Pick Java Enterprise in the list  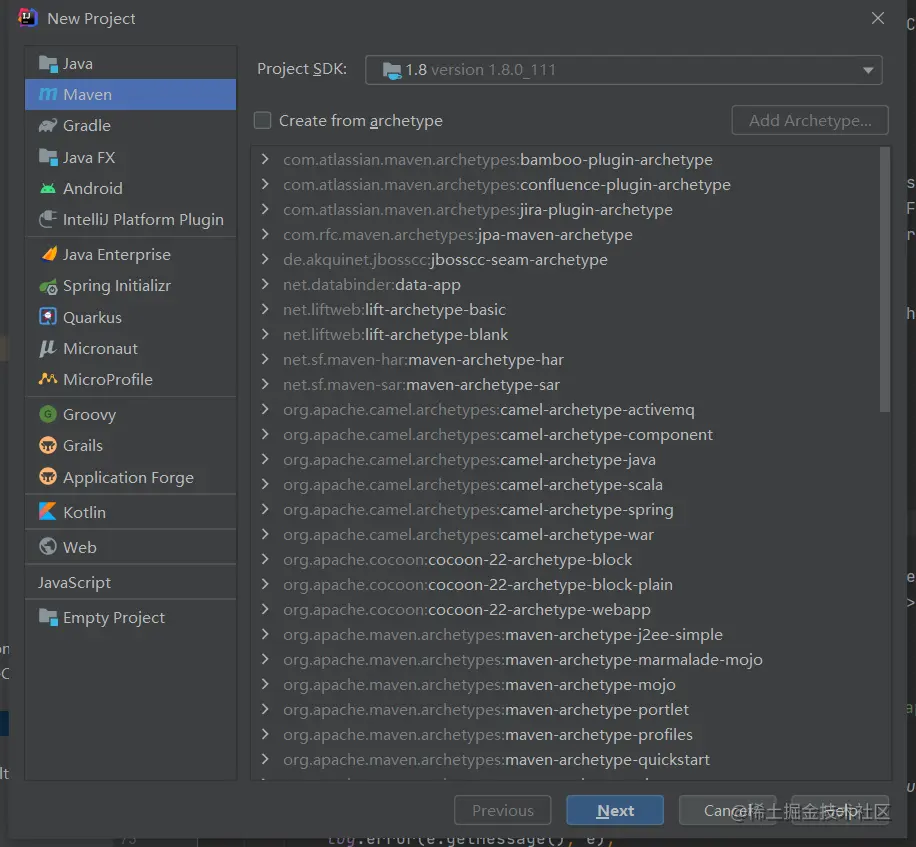[131, 255]
